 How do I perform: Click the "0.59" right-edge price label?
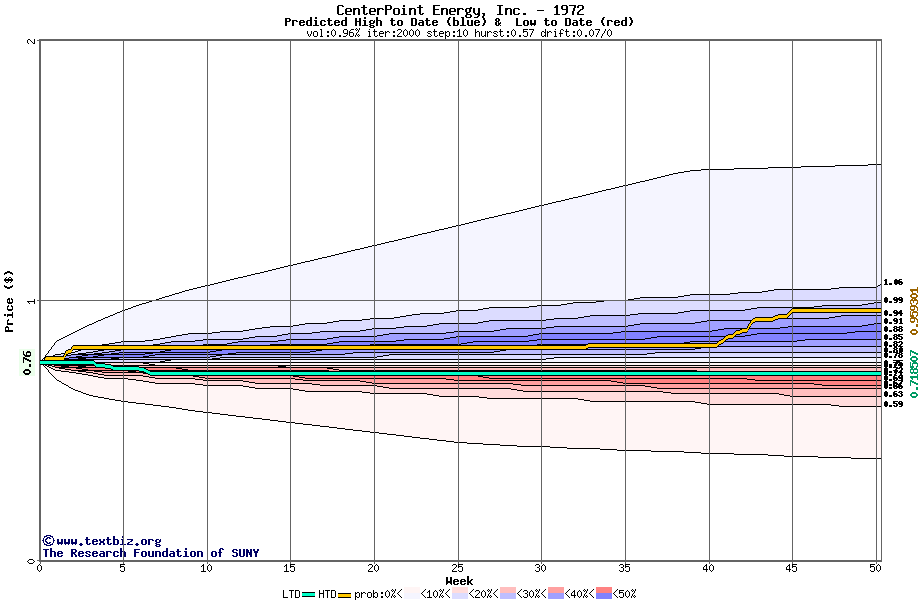pos(893,404)
